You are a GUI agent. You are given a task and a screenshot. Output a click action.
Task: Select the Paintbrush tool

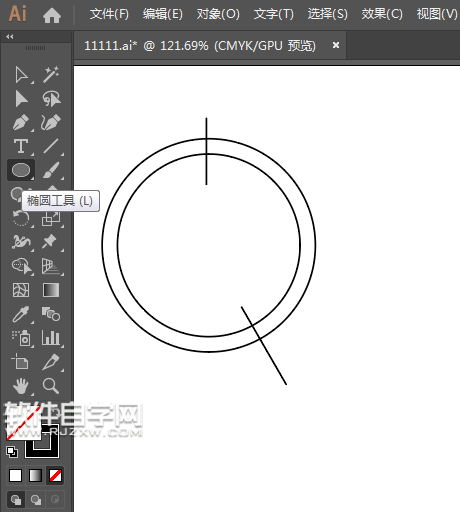(x=51, y=170)
